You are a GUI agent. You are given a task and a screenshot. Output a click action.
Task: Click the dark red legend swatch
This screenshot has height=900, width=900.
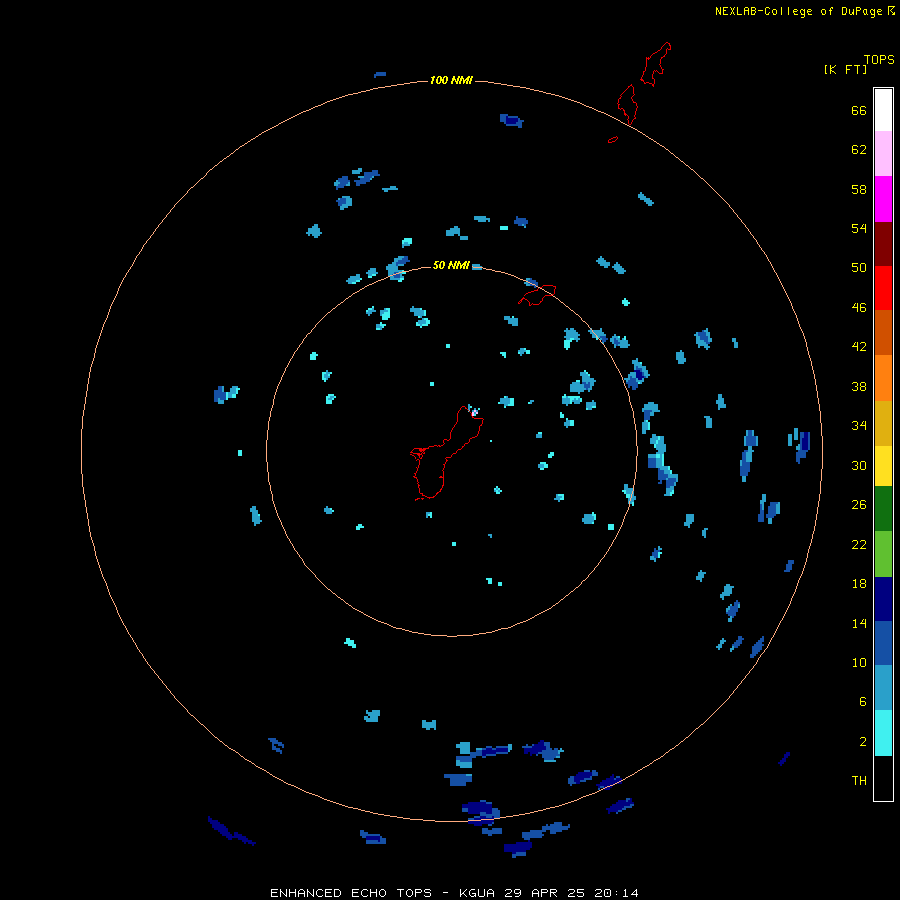[883, 243]
